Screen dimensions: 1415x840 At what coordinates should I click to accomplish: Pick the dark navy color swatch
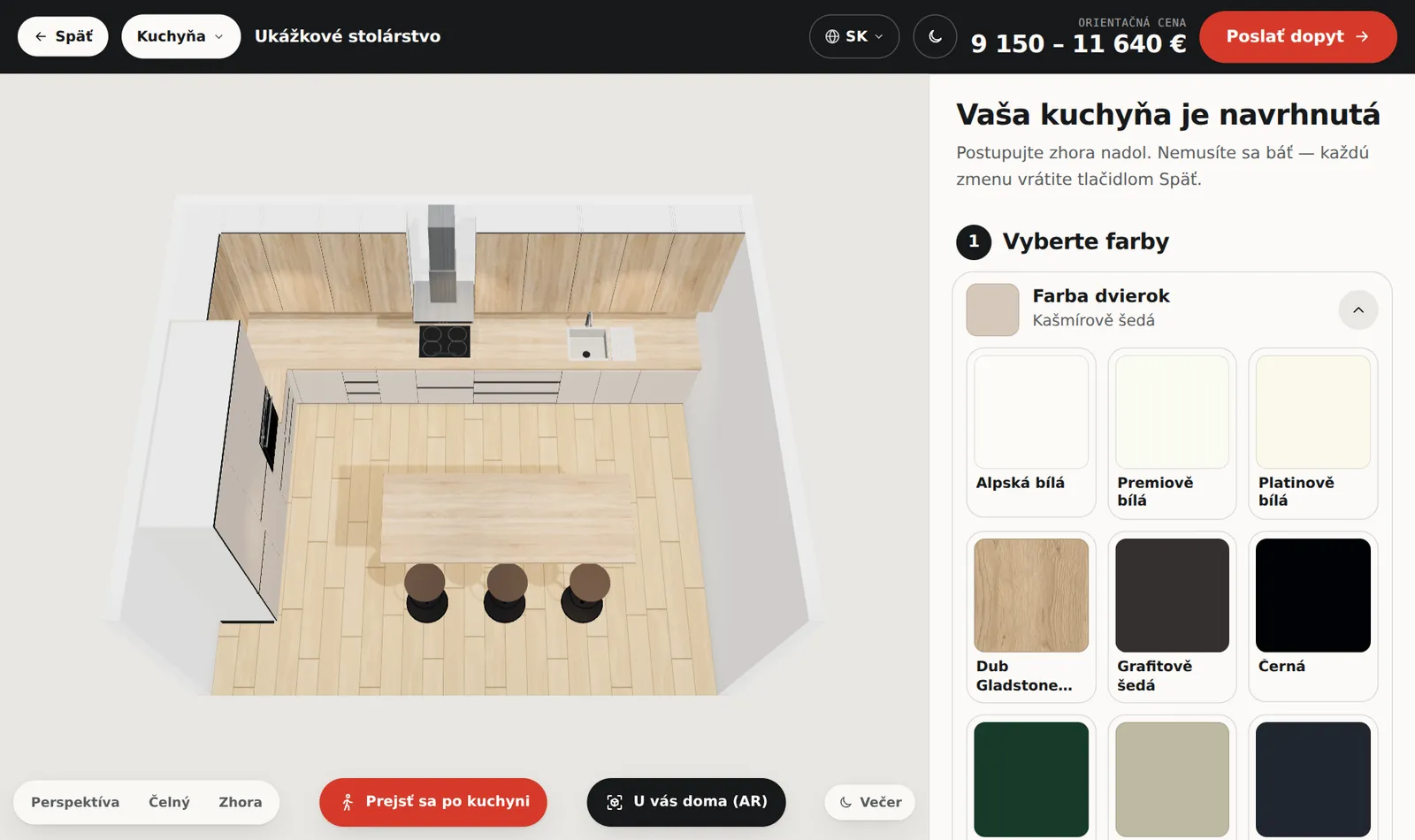point(1313,779)
